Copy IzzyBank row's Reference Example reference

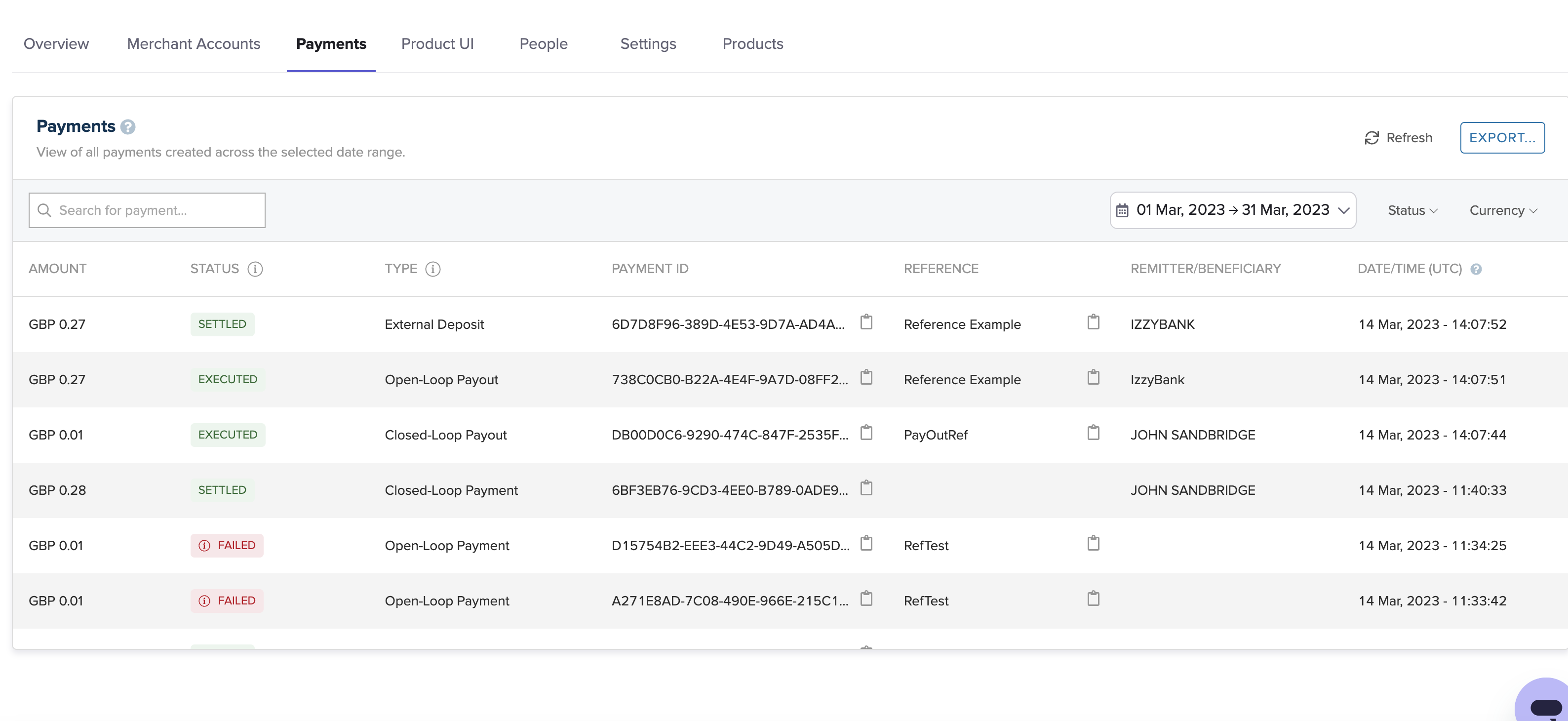1093,378
